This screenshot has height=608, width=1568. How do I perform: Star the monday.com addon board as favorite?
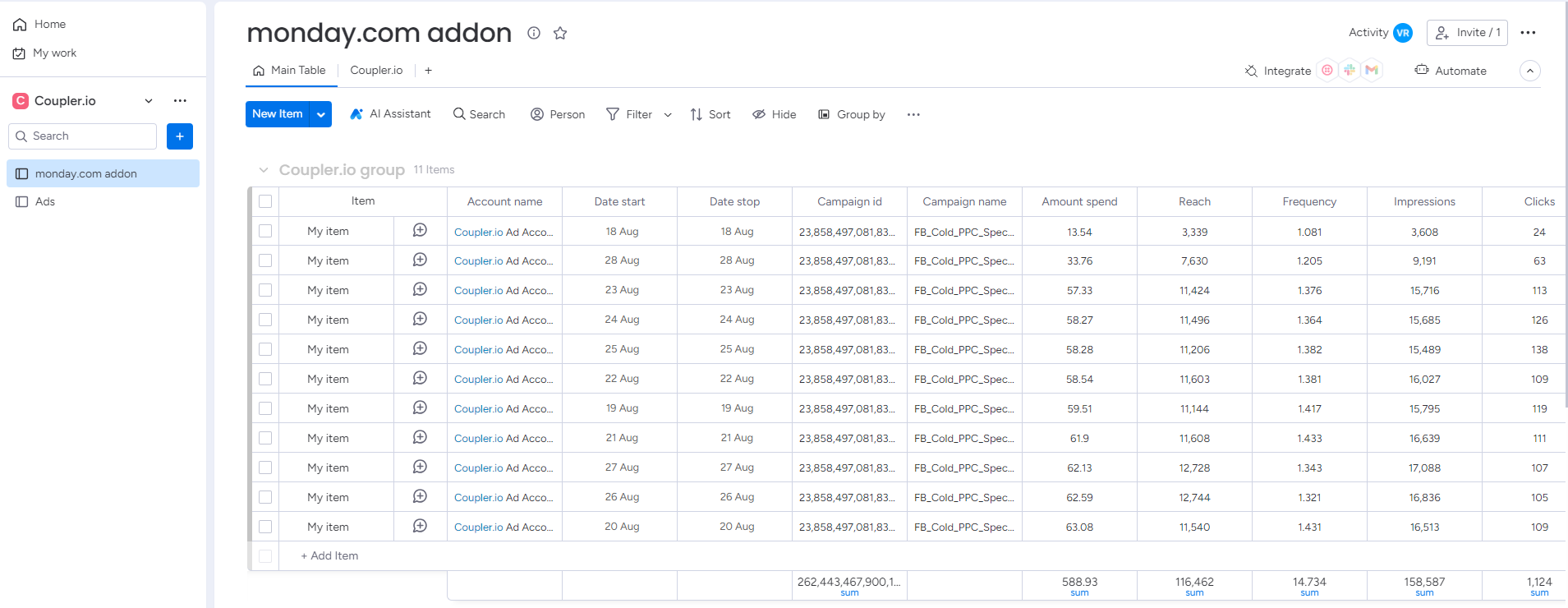coord(560,33)
